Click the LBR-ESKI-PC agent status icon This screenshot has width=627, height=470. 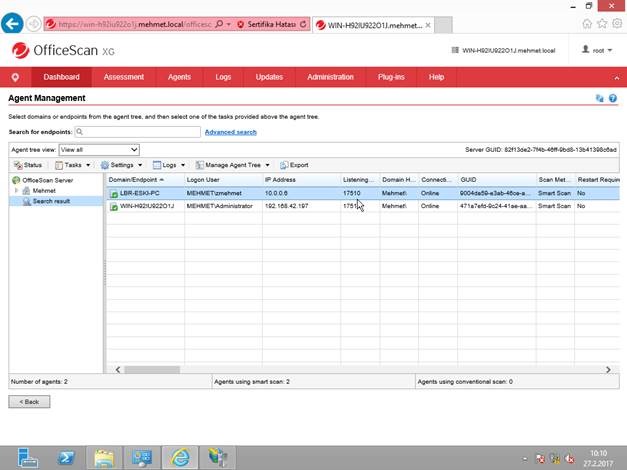pyautogui.click(x=114, y=194)
